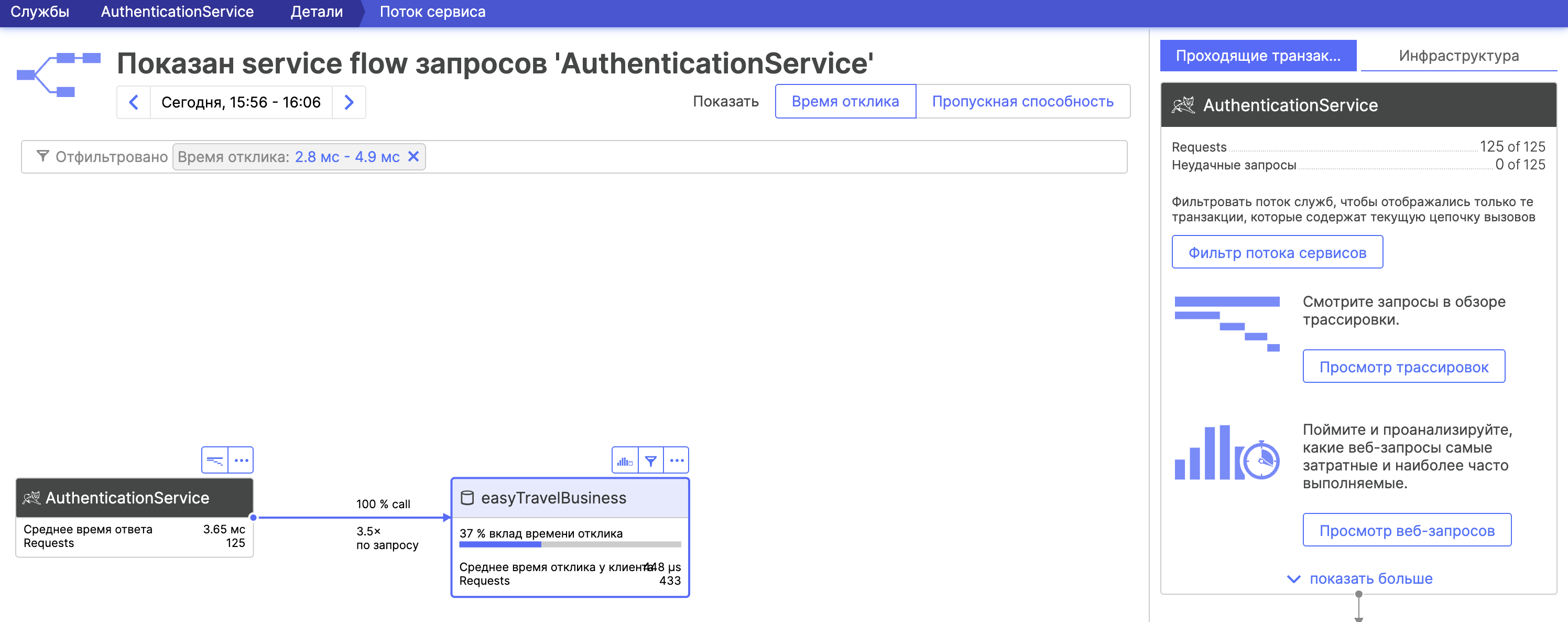Click the service flow icon beside the title

click(59, 74)
